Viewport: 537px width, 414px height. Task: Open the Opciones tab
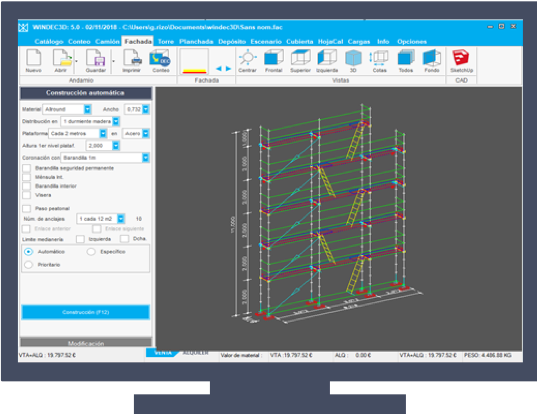(412, 41)
